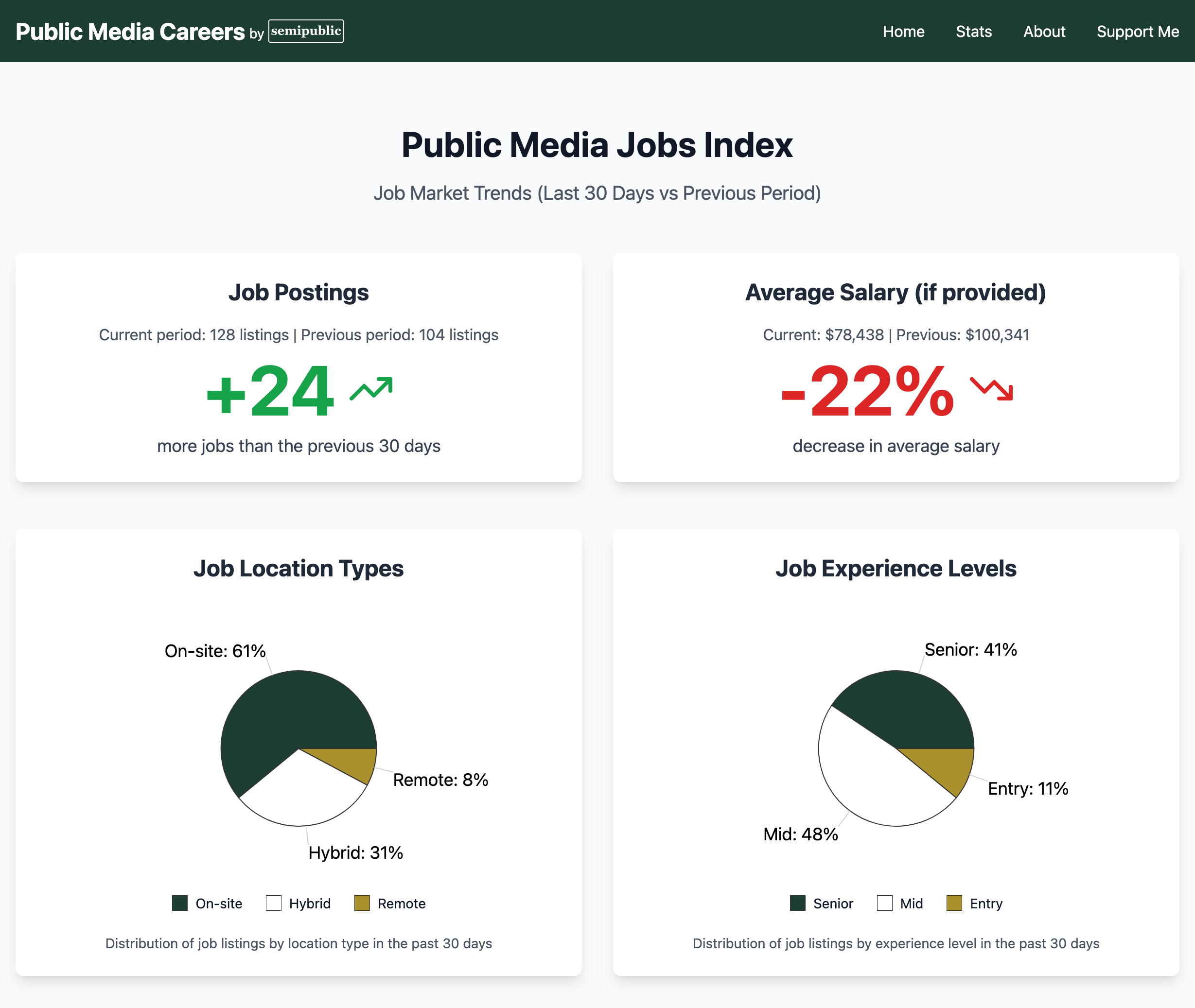The image size is (1195, 1008).
Task: Go to the Stats page
Action: [x=973, y=32]
